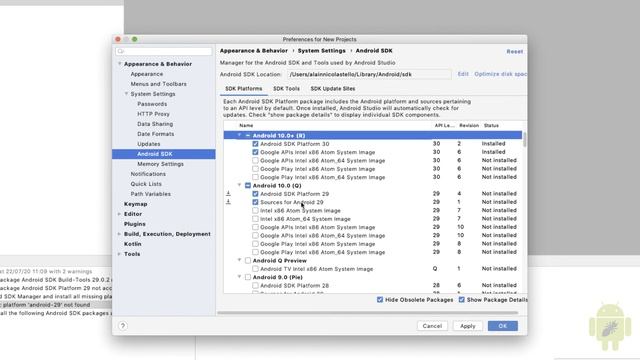Viewport: 640px width, 360px height.
Task: Open Keymap settings
Action: click(136, 204)
